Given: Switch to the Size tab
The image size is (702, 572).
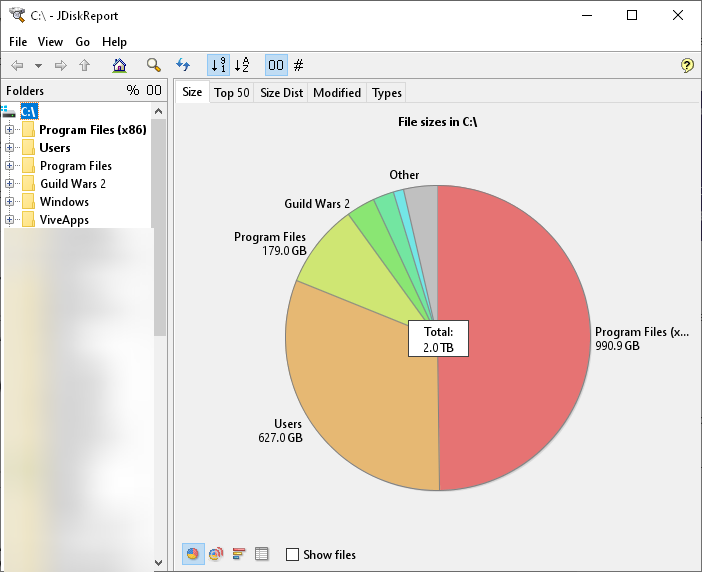Looking at the screenshot, I should click(x=192, y=92).
